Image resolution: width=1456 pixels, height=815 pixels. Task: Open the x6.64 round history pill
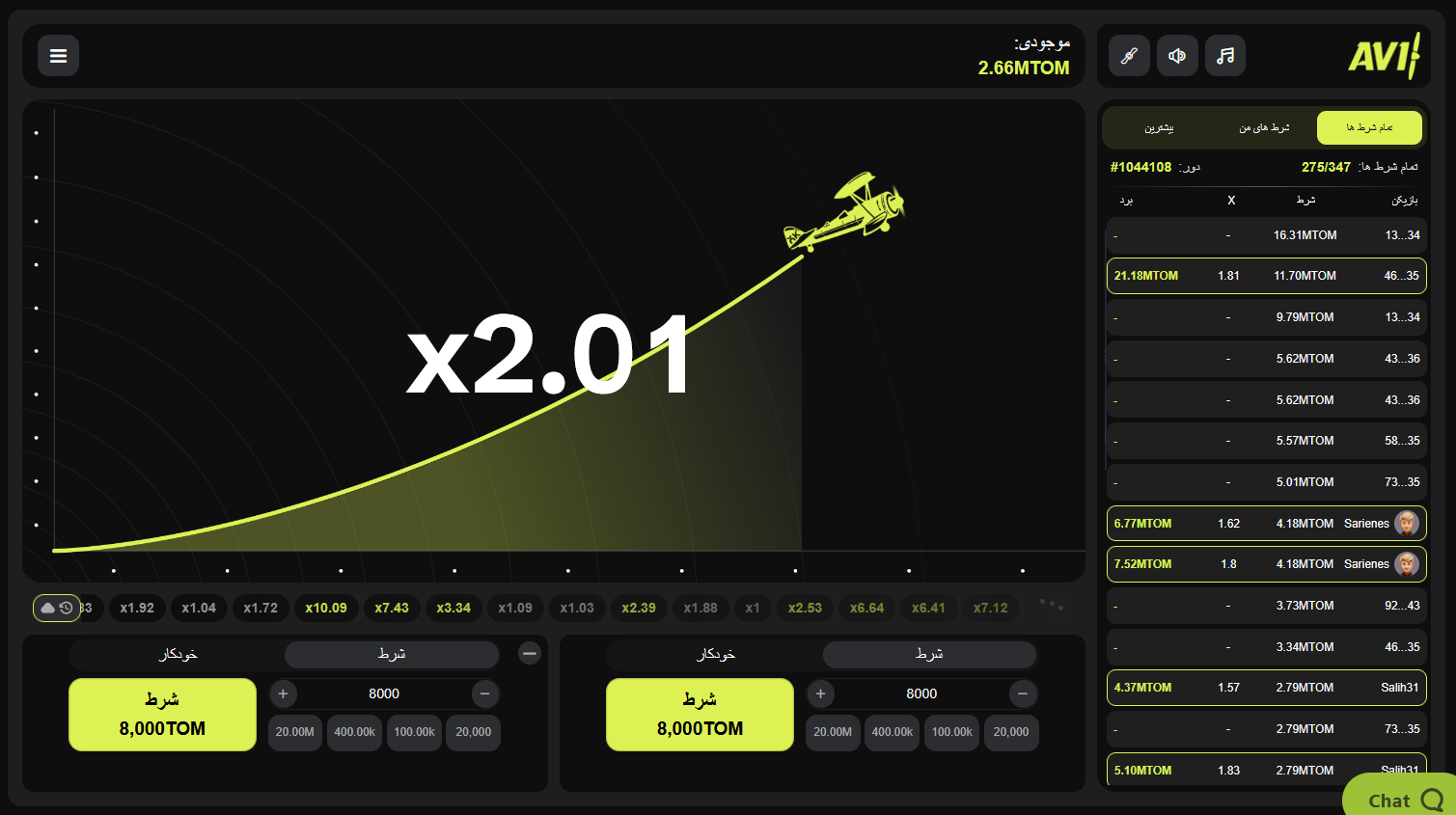[x=866, y=608]
